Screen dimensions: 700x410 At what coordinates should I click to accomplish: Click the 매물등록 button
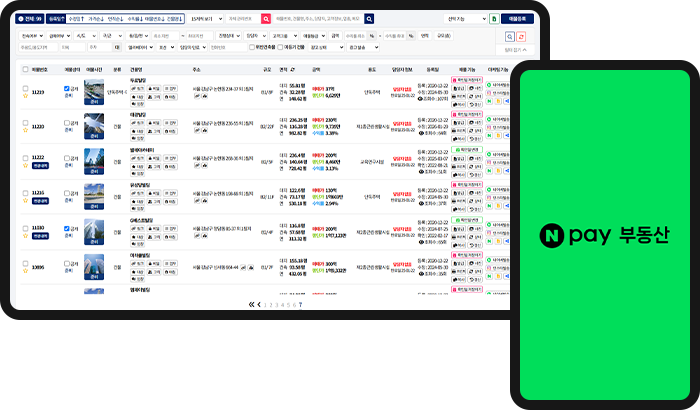[x=517, y=19]
